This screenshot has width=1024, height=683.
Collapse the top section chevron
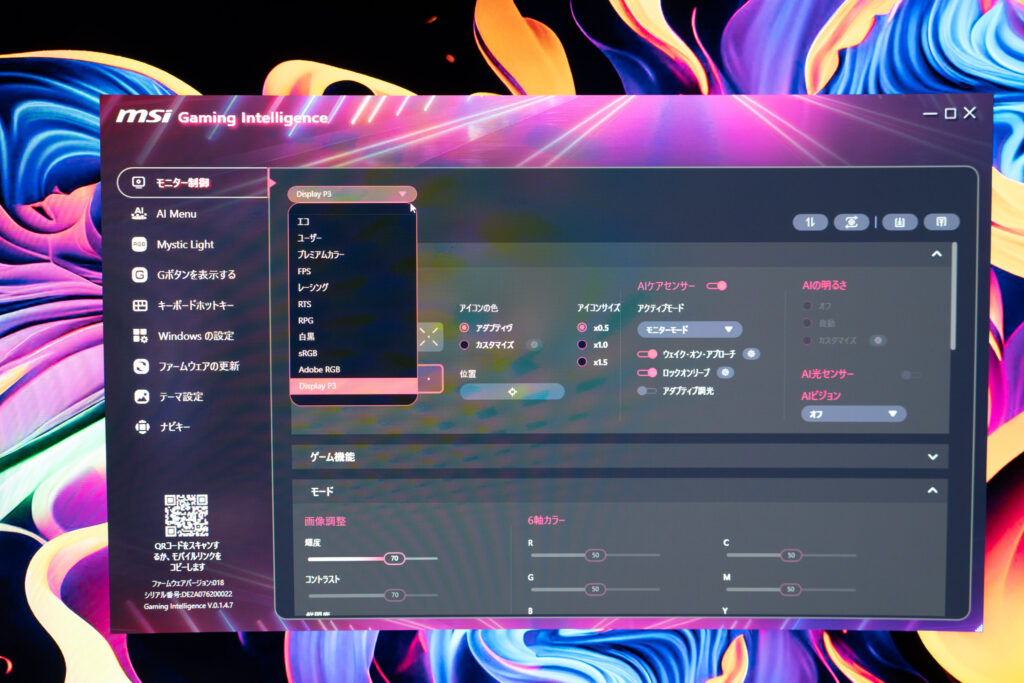936,254
